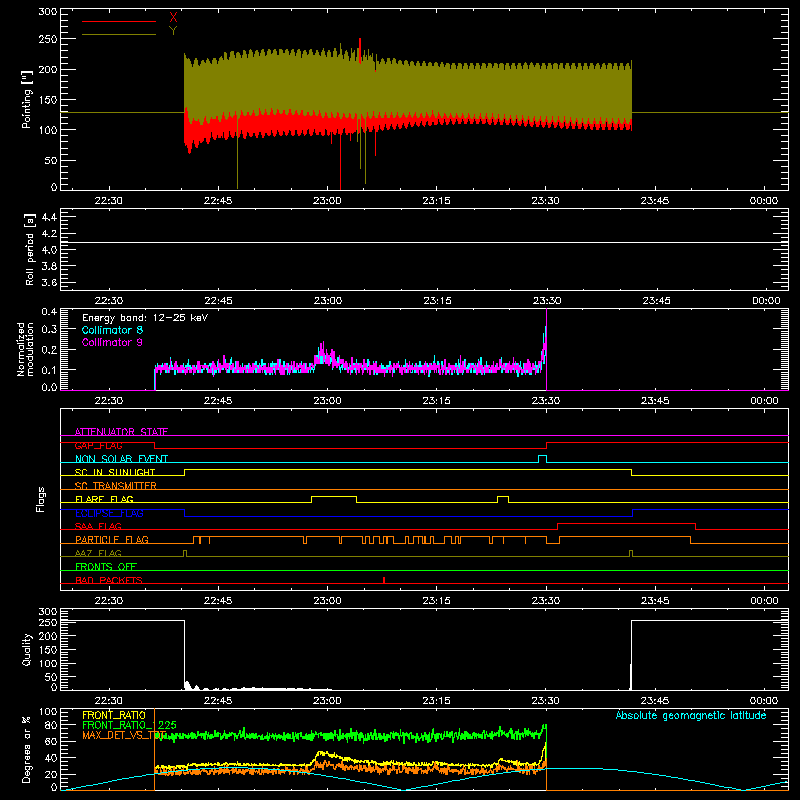The height and width of the screenshot is (800, 800).
Task: Click the 23:00 tick label under Pointing plot
Action: coord(327,201)
